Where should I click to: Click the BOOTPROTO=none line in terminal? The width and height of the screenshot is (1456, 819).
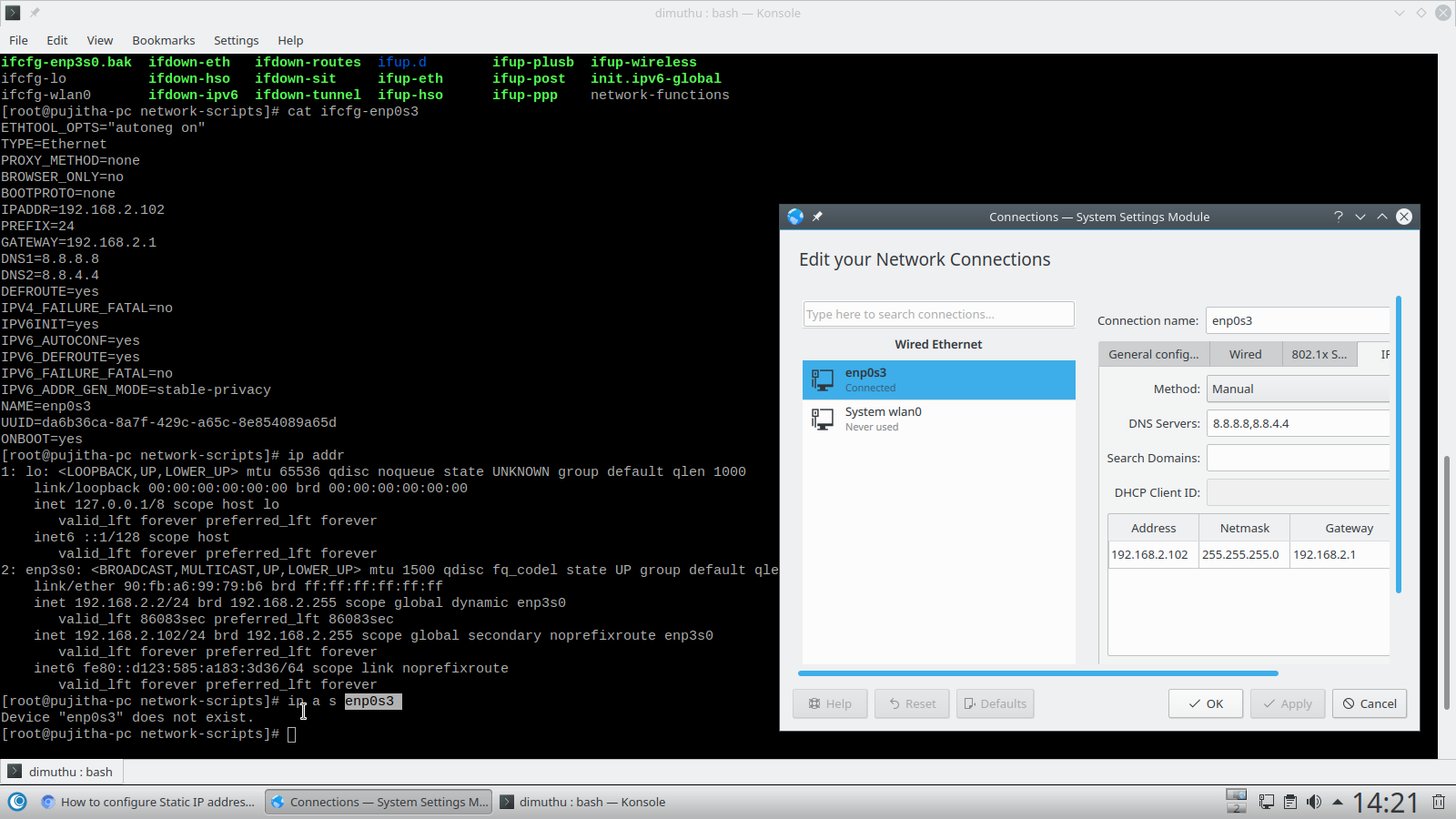click(x=58, y=193)
